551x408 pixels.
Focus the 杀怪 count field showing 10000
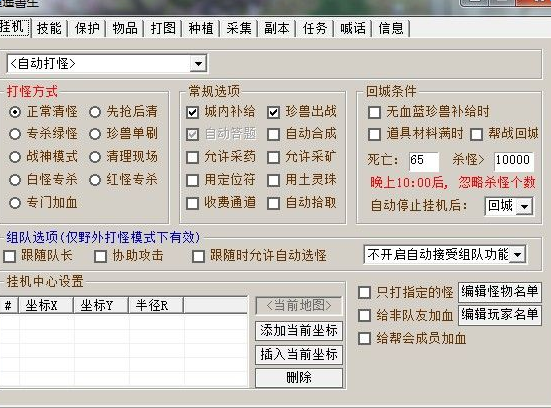point(514,161)
